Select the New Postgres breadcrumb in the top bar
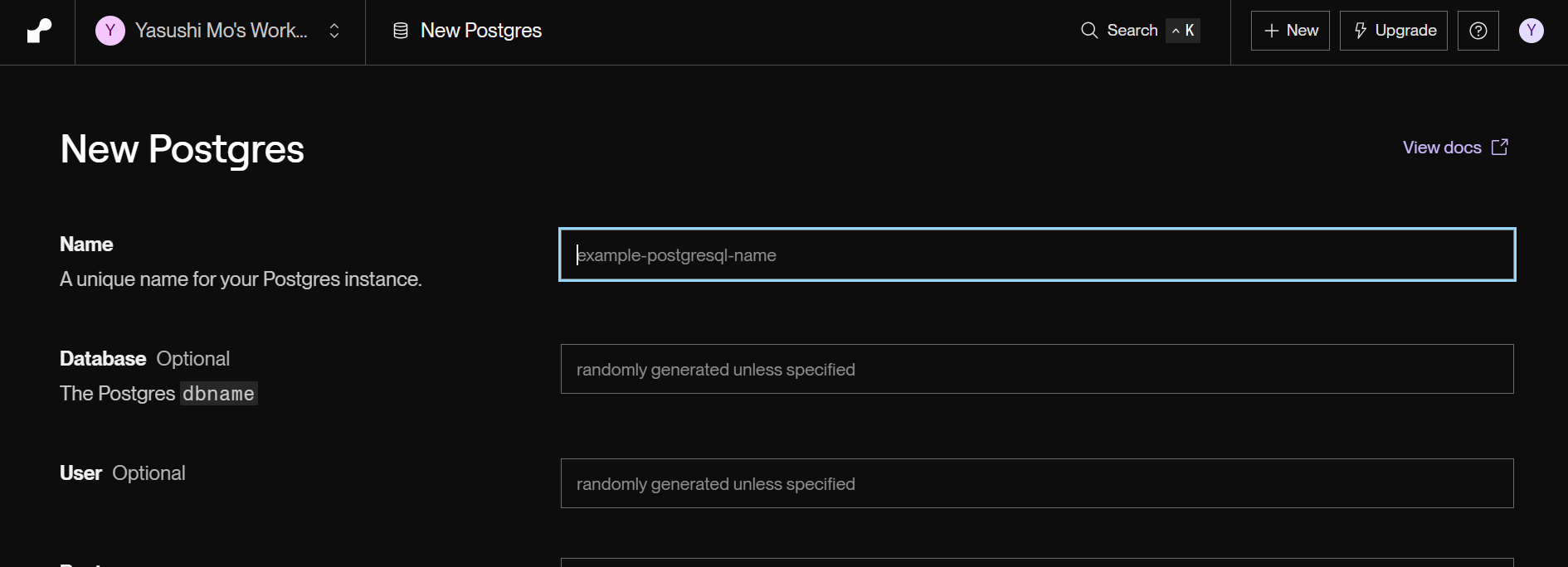 pos(480,31)
